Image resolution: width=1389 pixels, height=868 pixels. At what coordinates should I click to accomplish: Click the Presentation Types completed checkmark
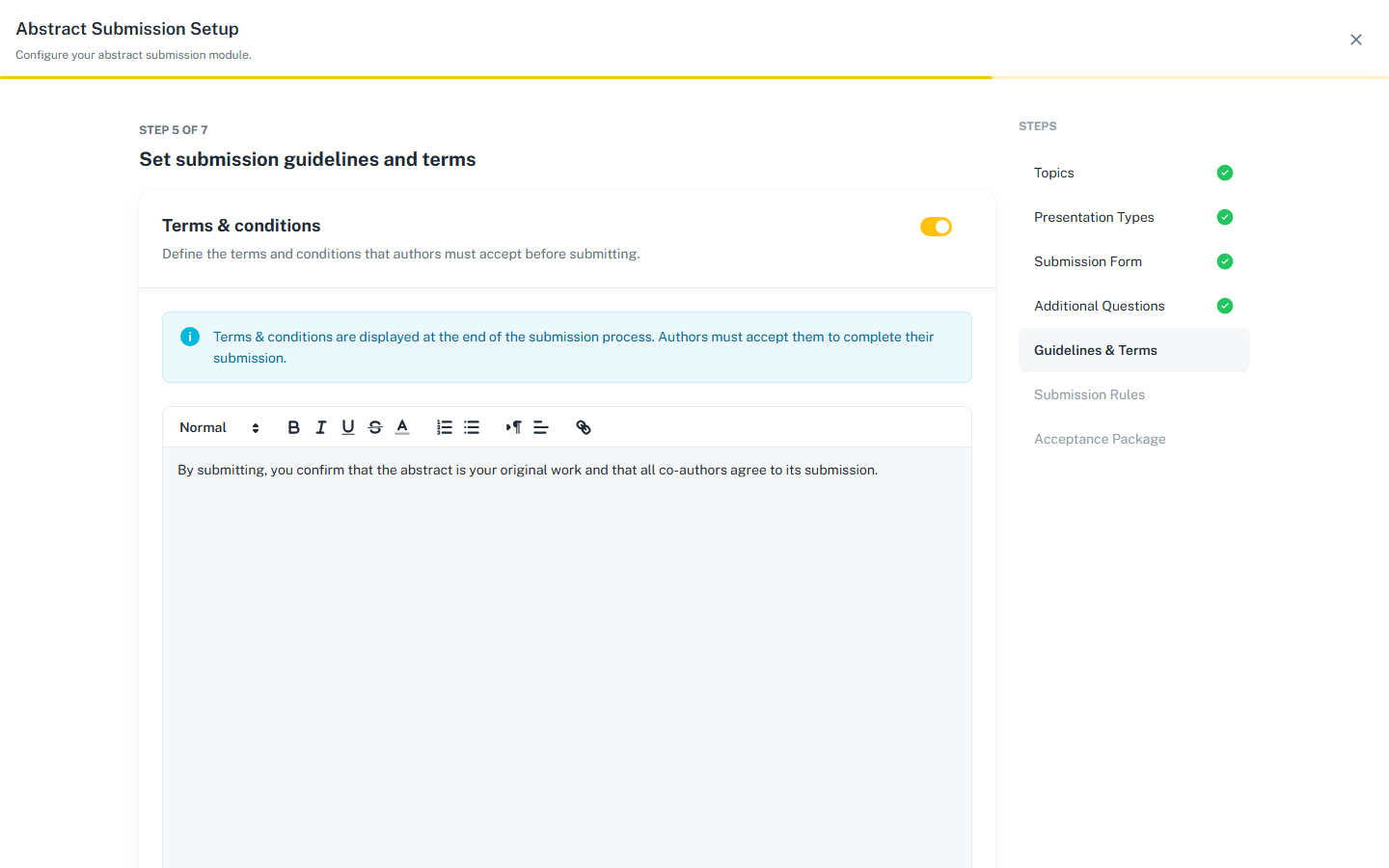[1225, 217]
